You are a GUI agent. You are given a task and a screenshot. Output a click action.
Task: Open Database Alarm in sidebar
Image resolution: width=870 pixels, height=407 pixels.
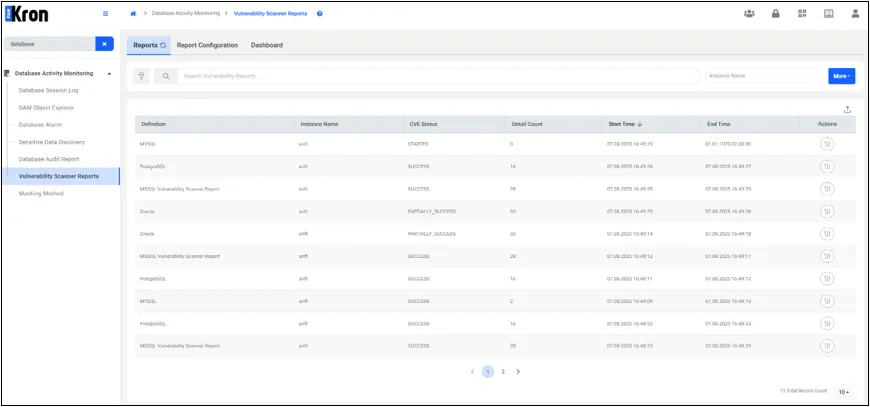point(40,125)
